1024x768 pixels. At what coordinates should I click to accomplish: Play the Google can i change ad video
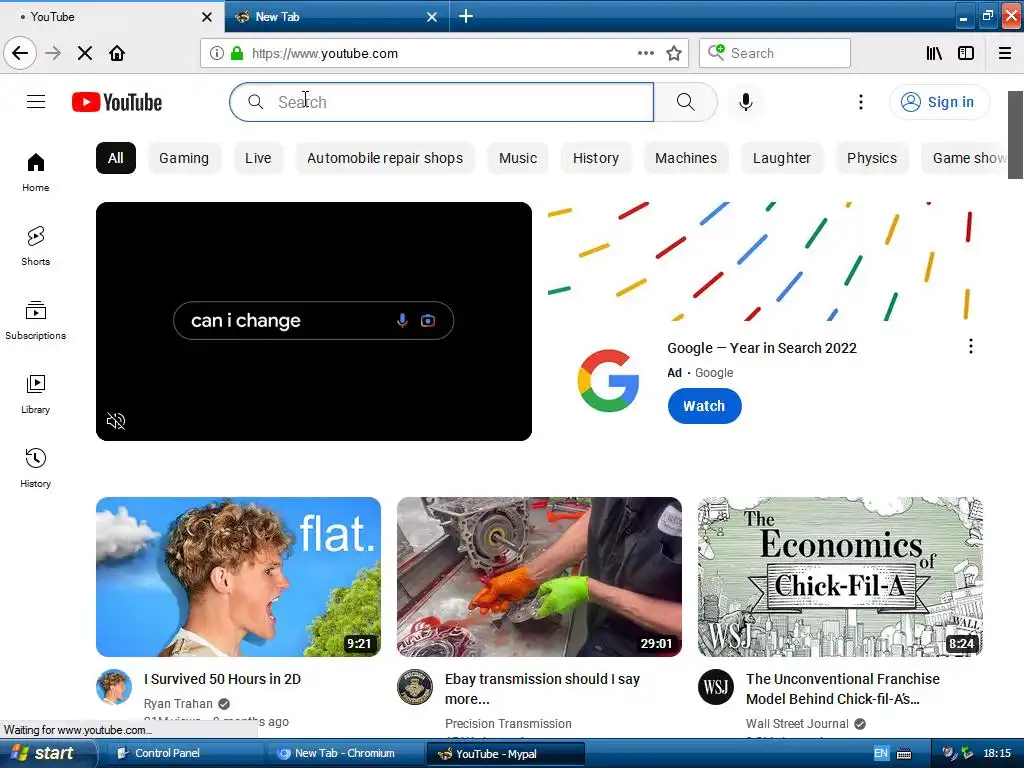313,321
